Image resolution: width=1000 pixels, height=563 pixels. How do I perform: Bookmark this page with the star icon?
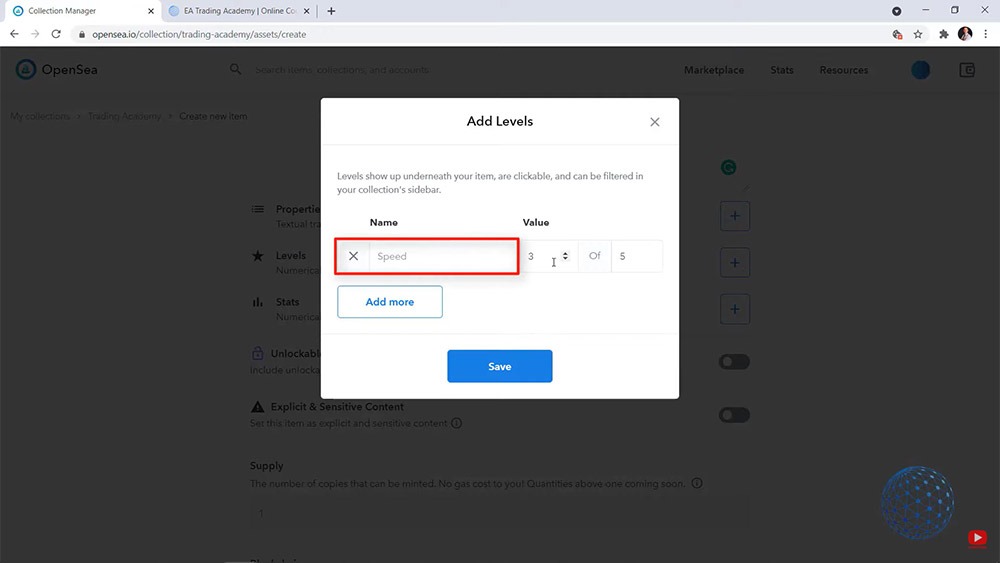pyautogui.click(x=918, y=34)
